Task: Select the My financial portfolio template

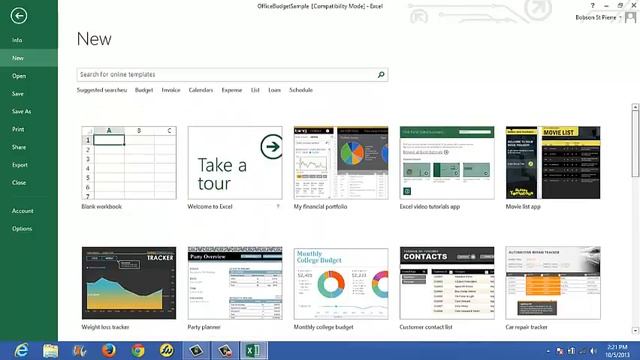Action: click(x=341, y=163)
